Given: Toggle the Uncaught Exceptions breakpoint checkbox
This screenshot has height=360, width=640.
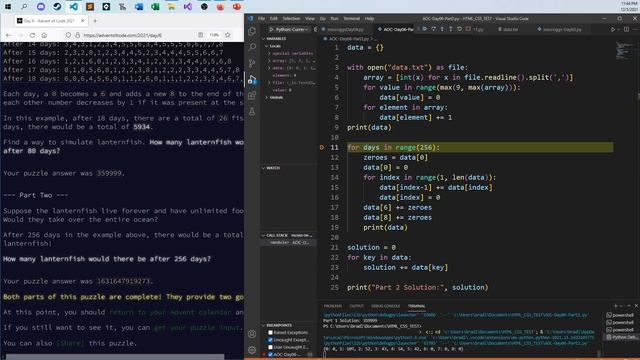Looking at the screenshot, I should click(x=270, y=340).
